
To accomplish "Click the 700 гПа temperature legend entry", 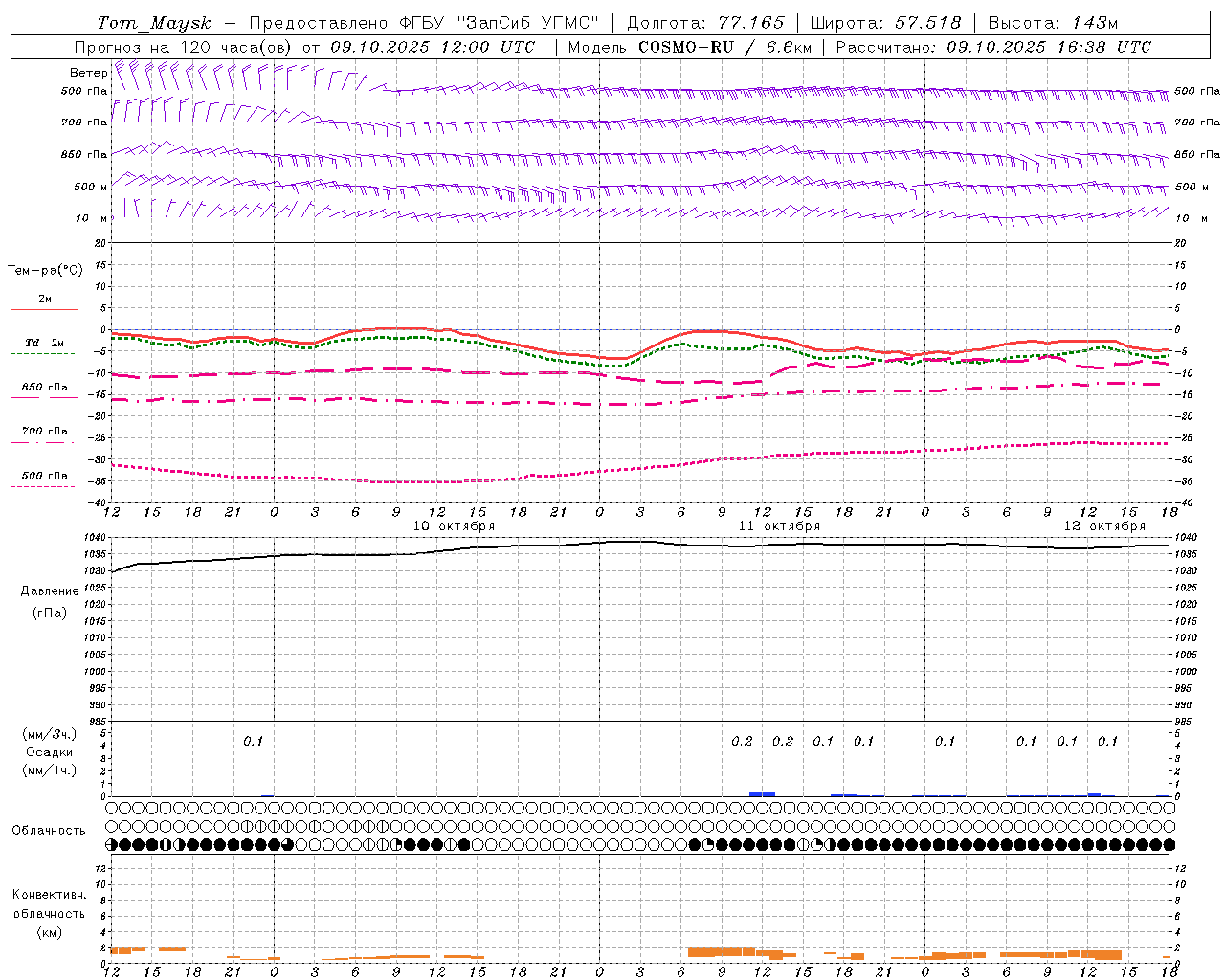I will 44,431.
